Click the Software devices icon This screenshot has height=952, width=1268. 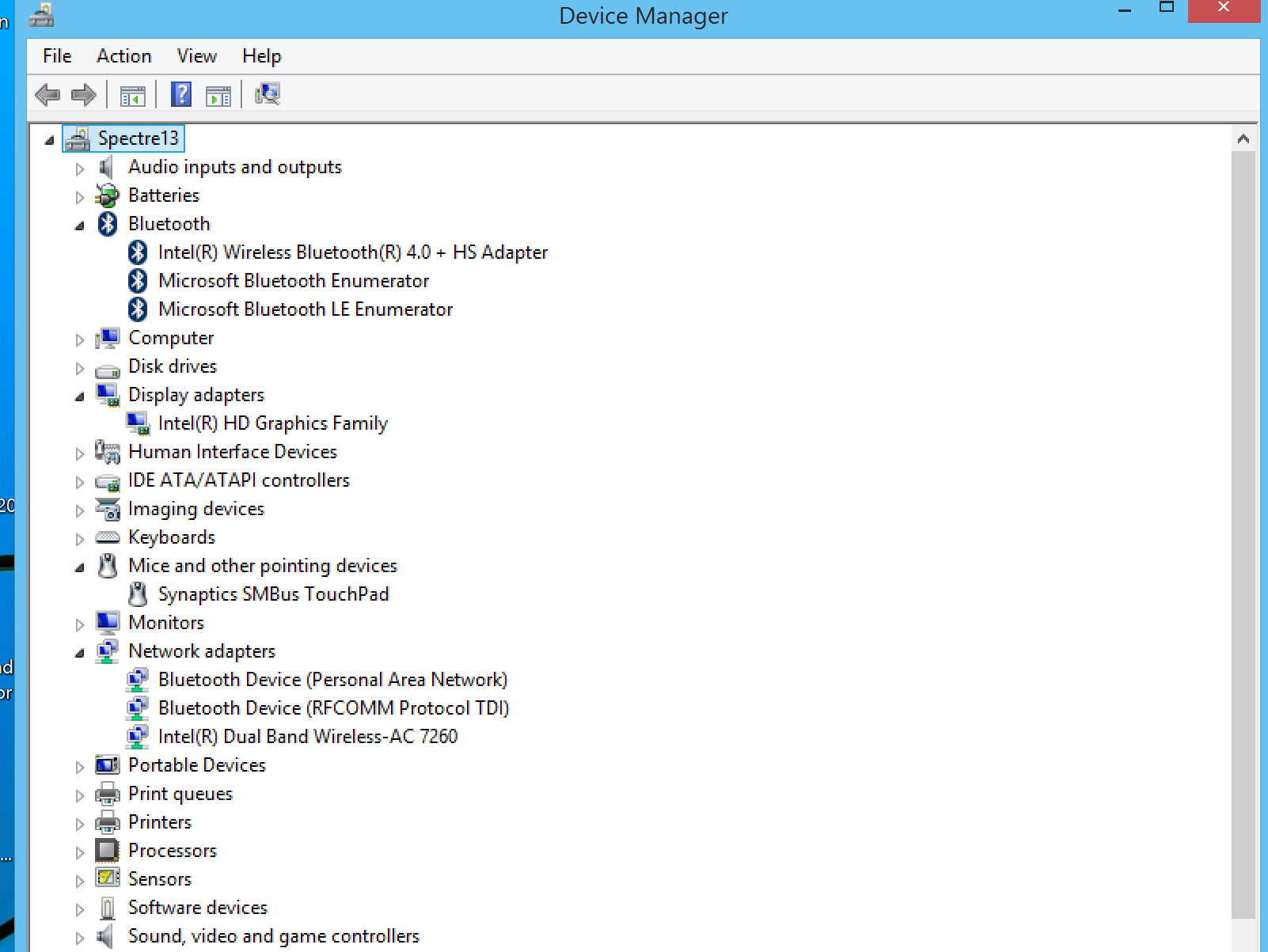click(108, 908)
